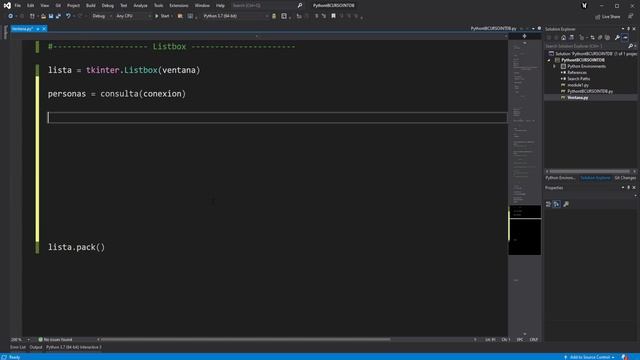The image size is (640, 360).
Task: Click the split editor plus icon
Action: coord(524,36)
